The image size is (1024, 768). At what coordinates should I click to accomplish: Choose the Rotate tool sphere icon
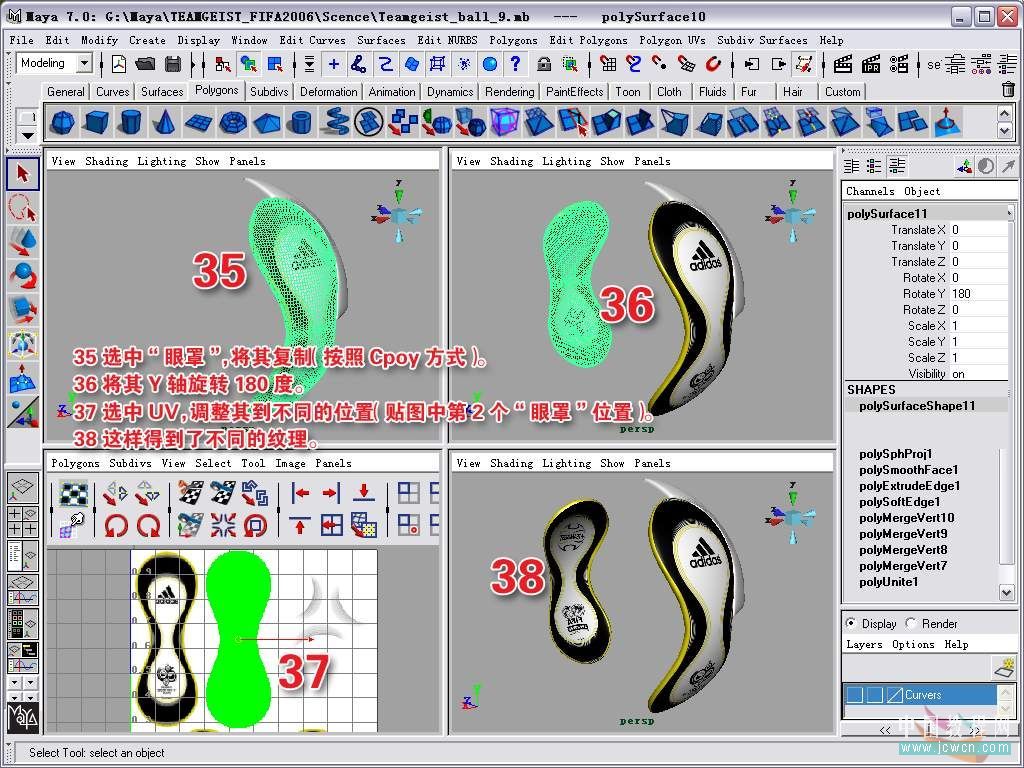23,275
